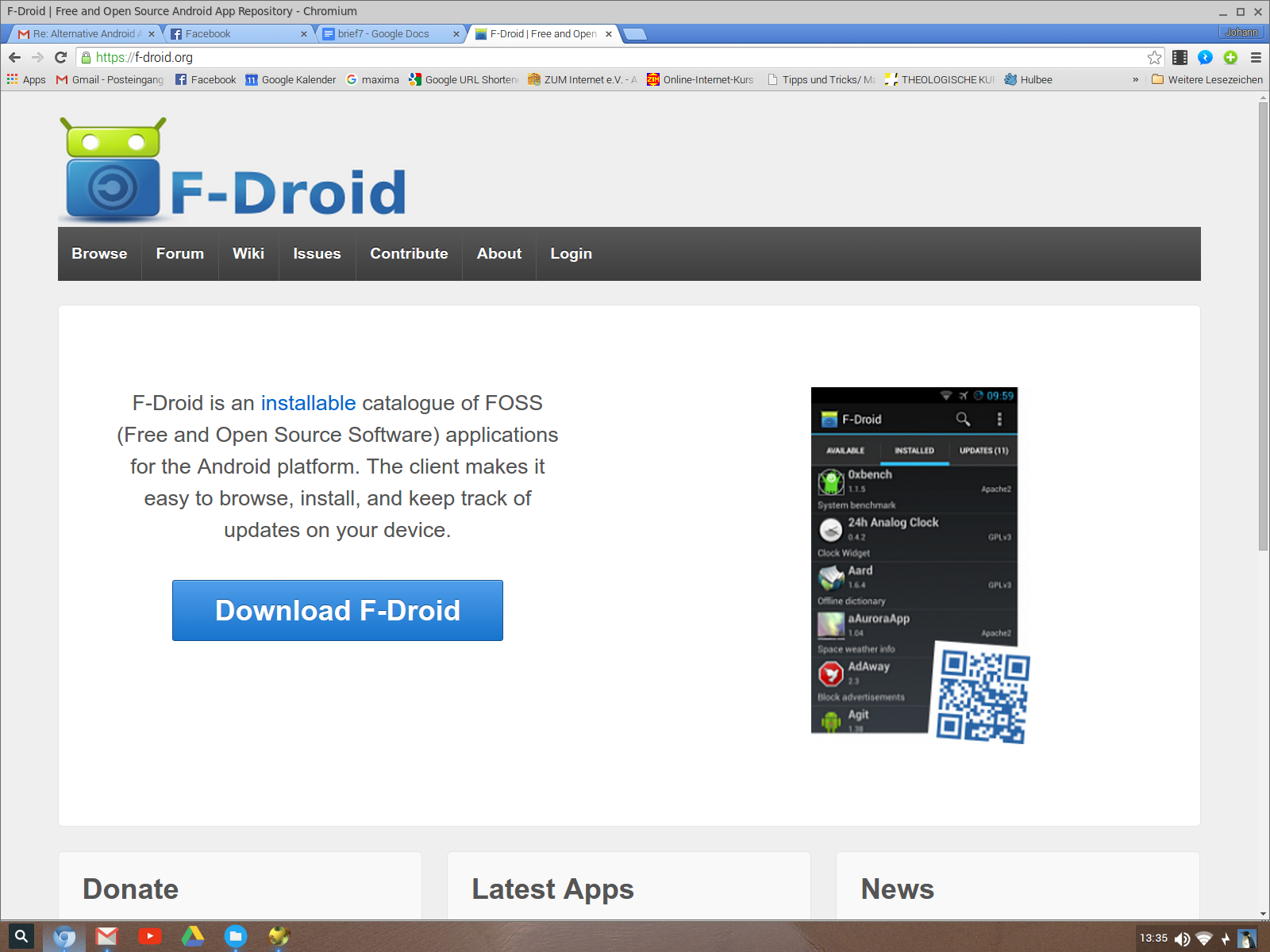Viewport: 1270px width, 952px height.
Task: Click the green padlock site security icon
Action: pyautogui.click(x=86, y=57)
